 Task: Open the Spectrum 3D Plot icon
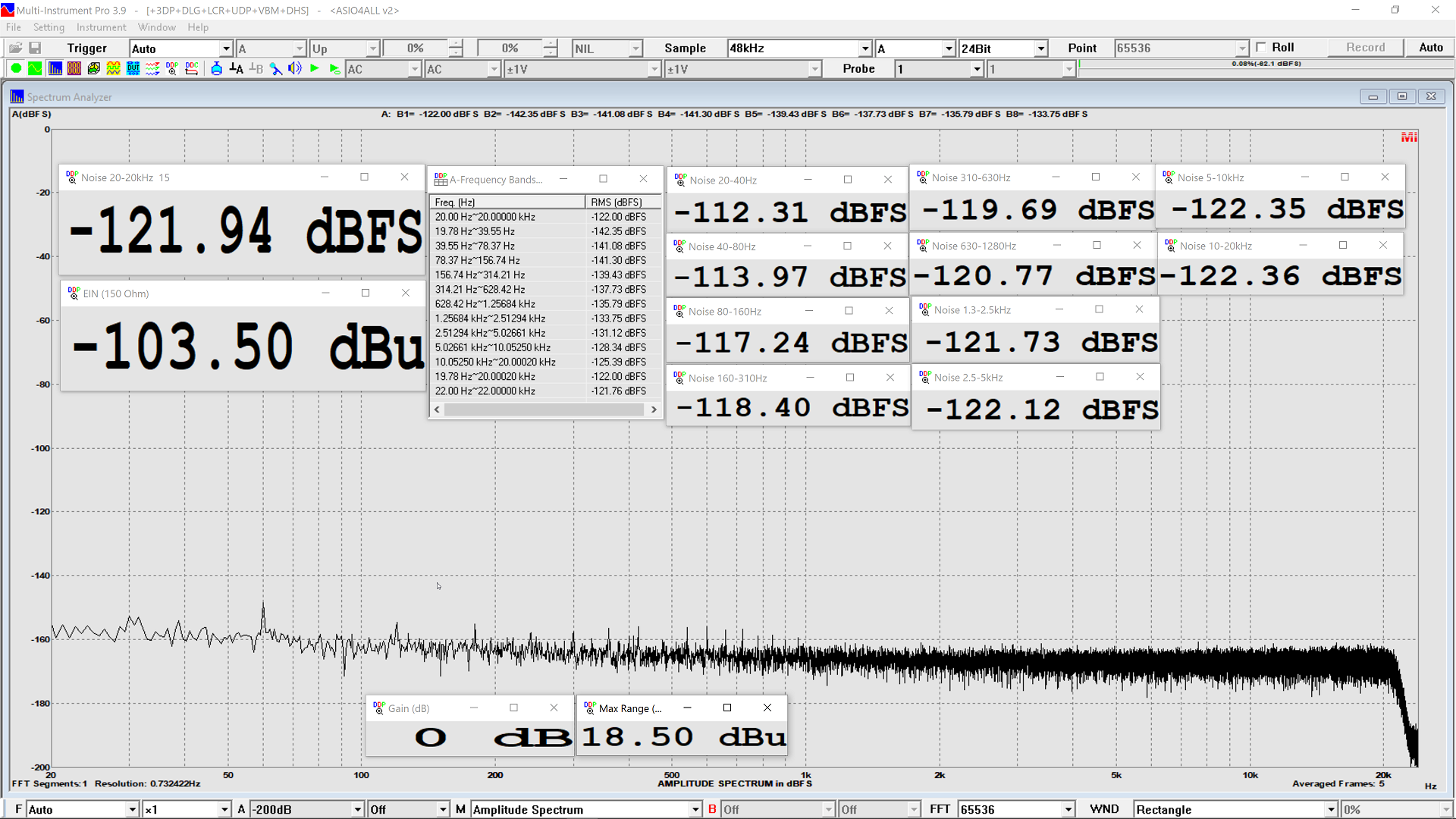click(94, 68)
